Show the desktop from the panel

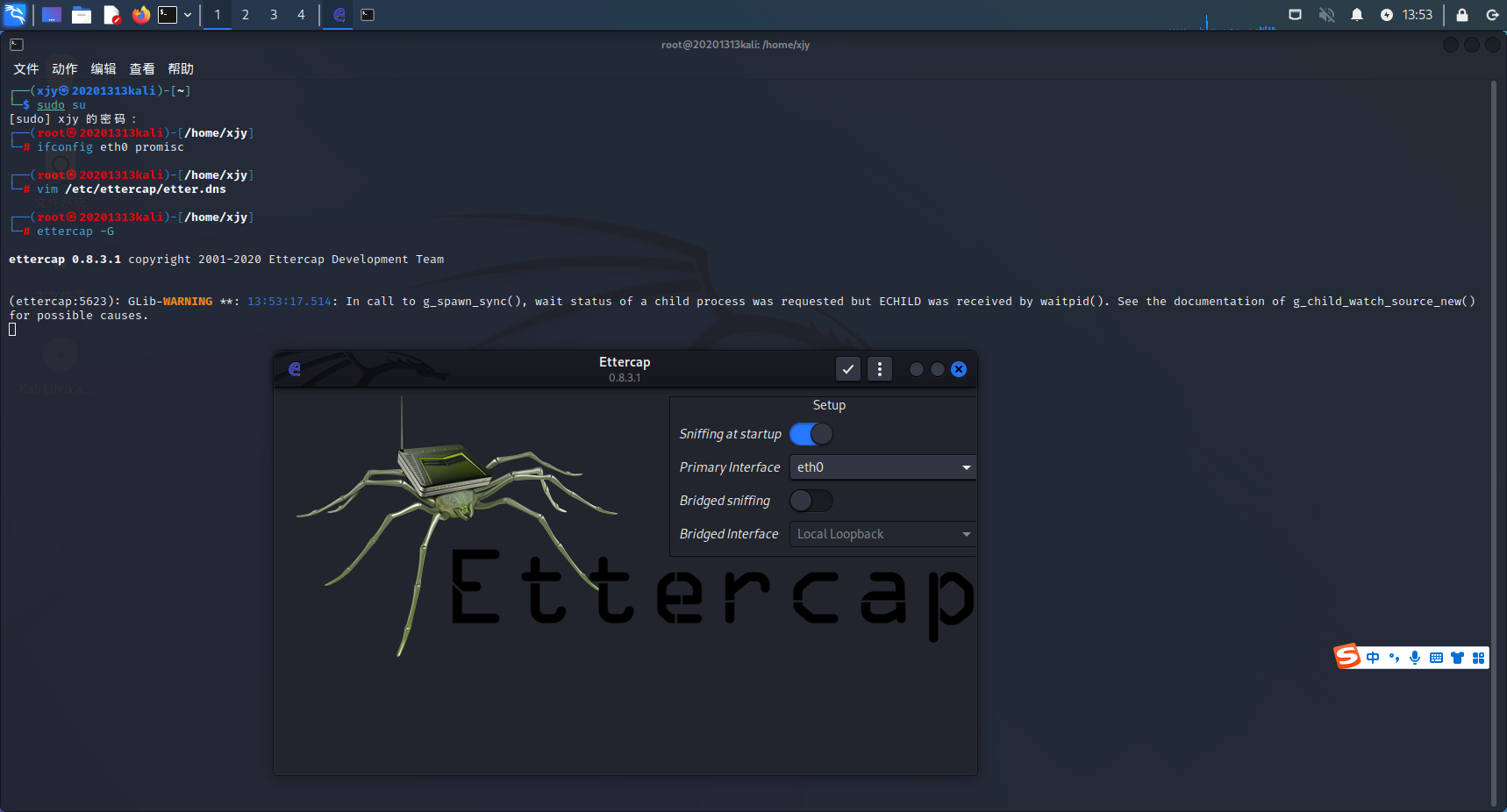tap(52, 15)
